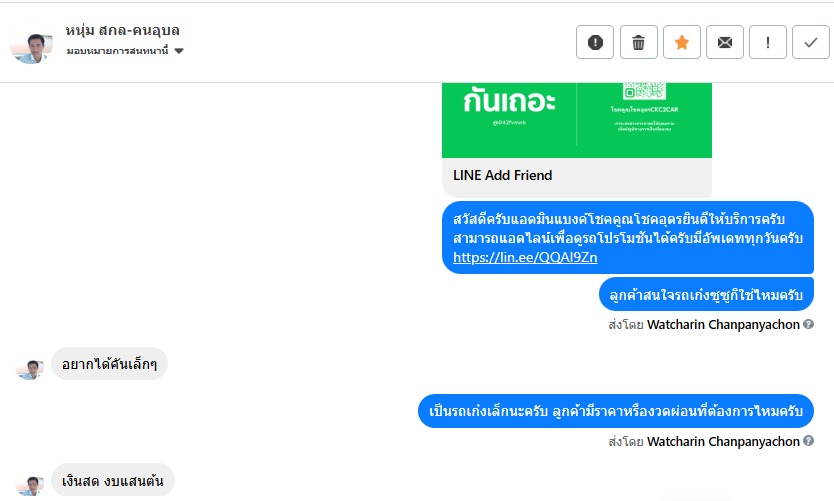Mark conversation done with the checkmark
834x501 pixels.
[x=810, y=42]
